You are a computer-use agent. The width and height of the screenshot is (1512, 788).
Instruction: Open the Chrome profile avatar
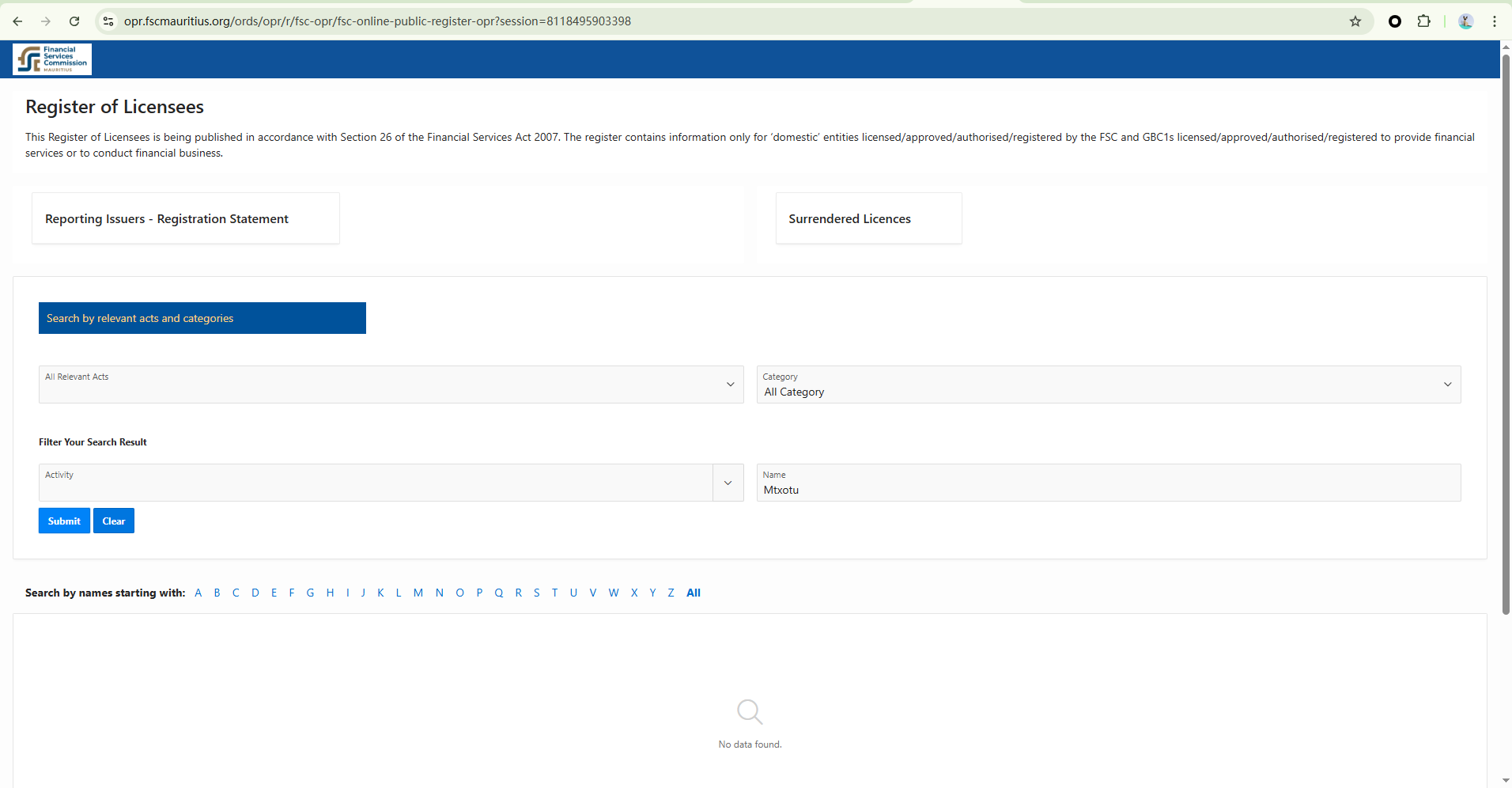pyautogui.click(x=1465, y=21)
